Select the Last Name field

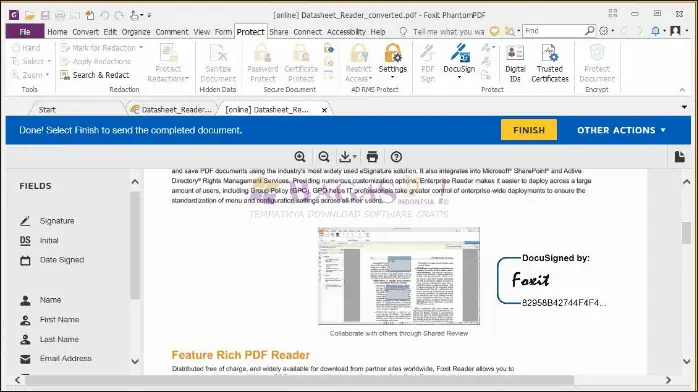click(49, 339)
